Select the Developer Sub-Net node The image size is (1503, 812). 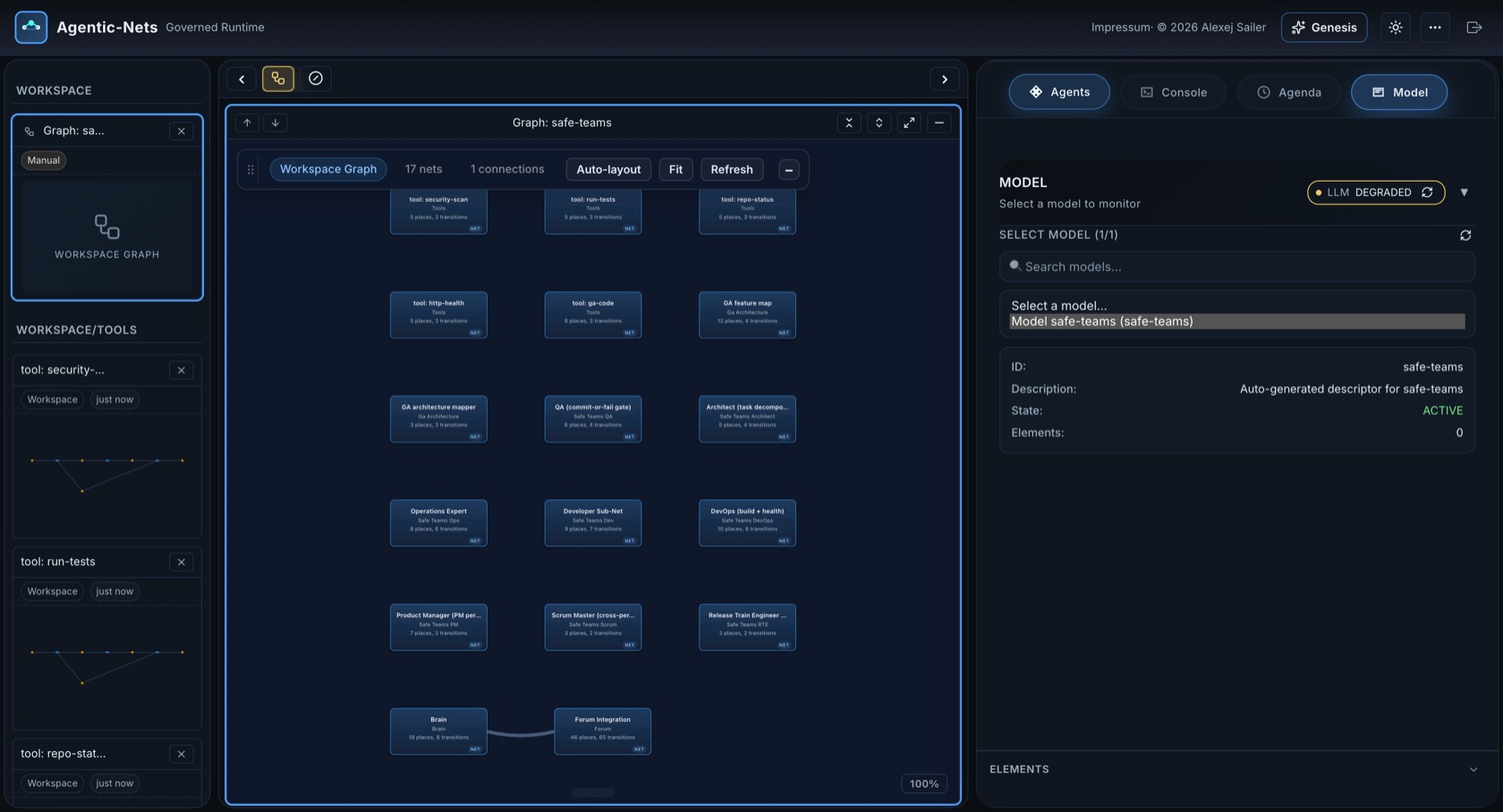click(593, 523)
